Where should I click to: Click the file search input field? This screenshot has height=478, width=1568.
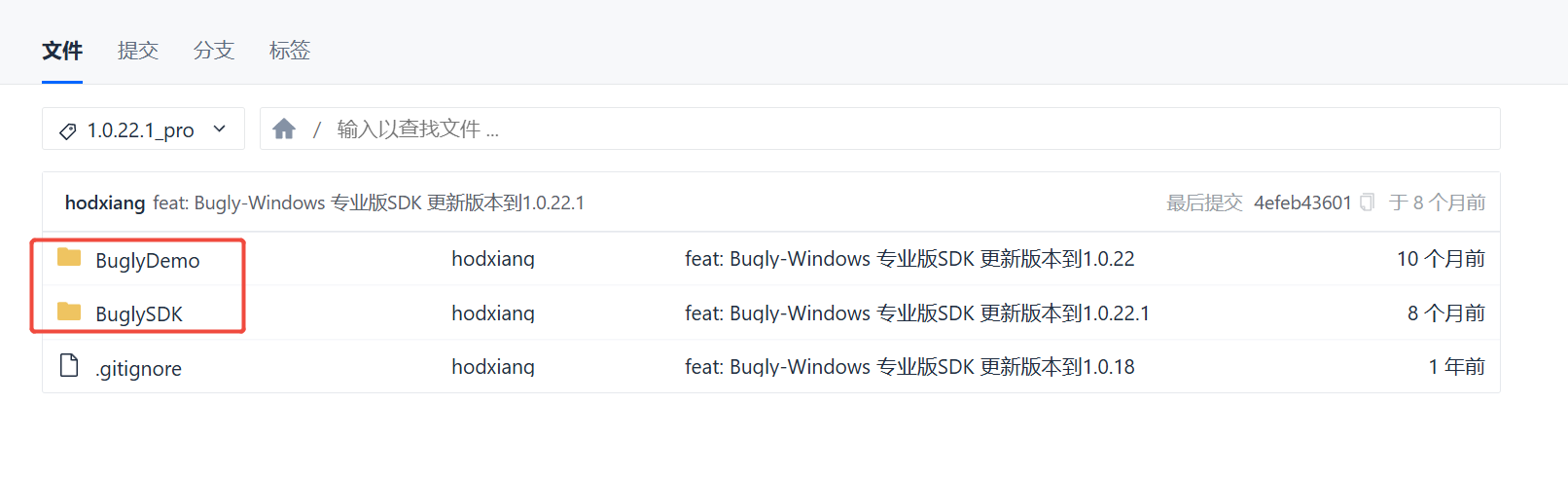pyautogui.click(x=875, y=129)
